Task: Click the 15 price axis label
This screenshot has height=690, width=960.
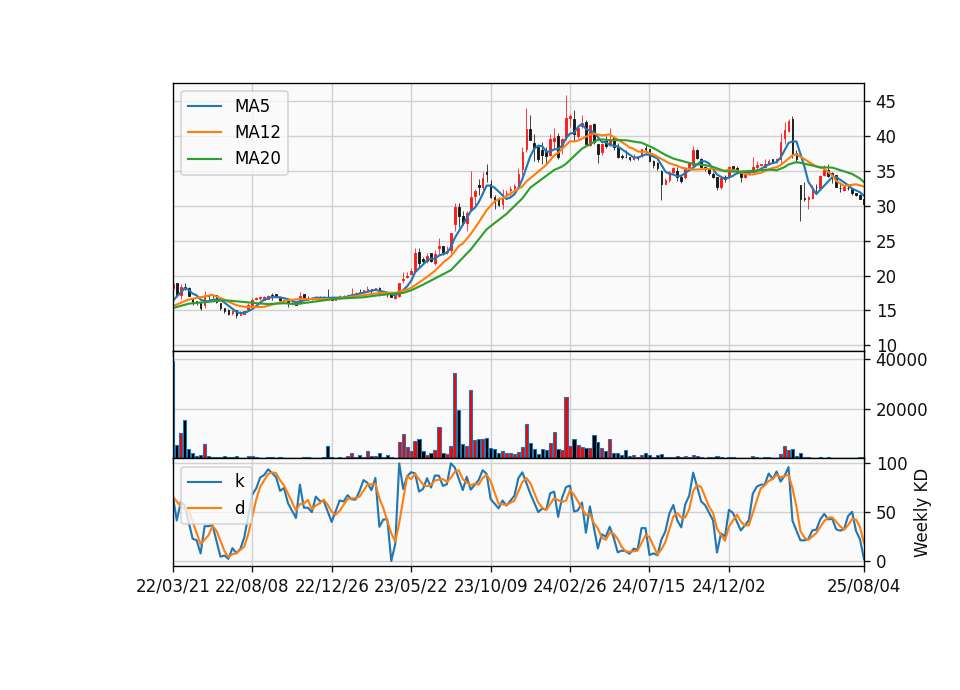Action: click(x=885, y=311)
